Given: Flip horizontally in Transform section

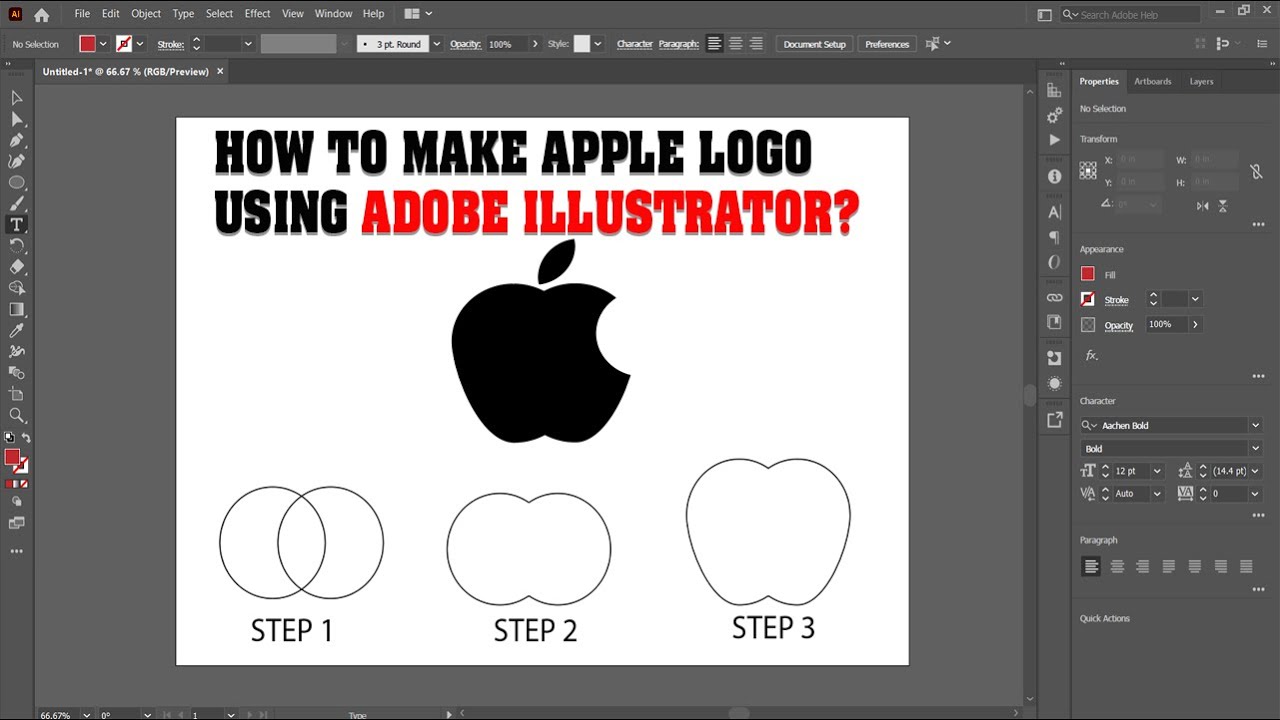Looking at the screenshot, I should click(1202, 205).
